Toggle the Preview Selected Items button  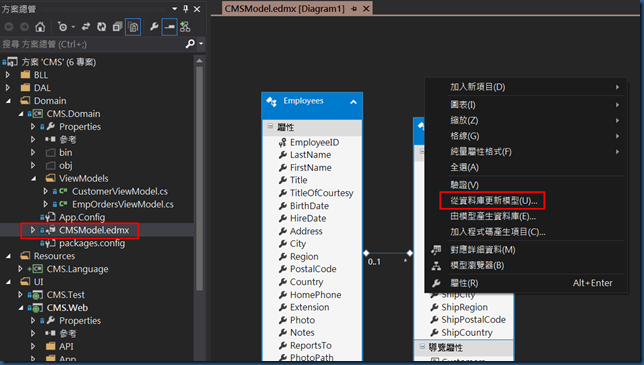pos(169,27)
